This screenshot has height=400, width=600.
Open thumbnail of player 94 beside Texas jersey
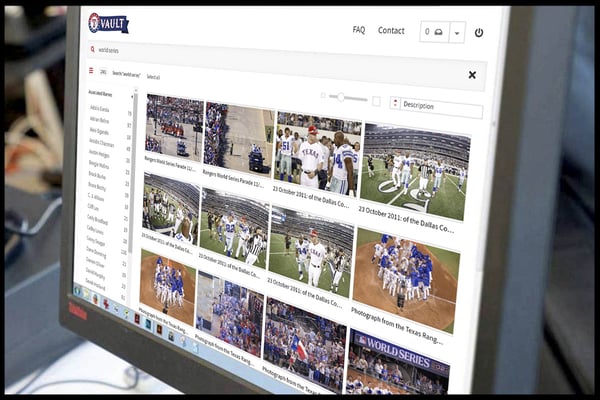pyautogui.click(x=311, y=251)
